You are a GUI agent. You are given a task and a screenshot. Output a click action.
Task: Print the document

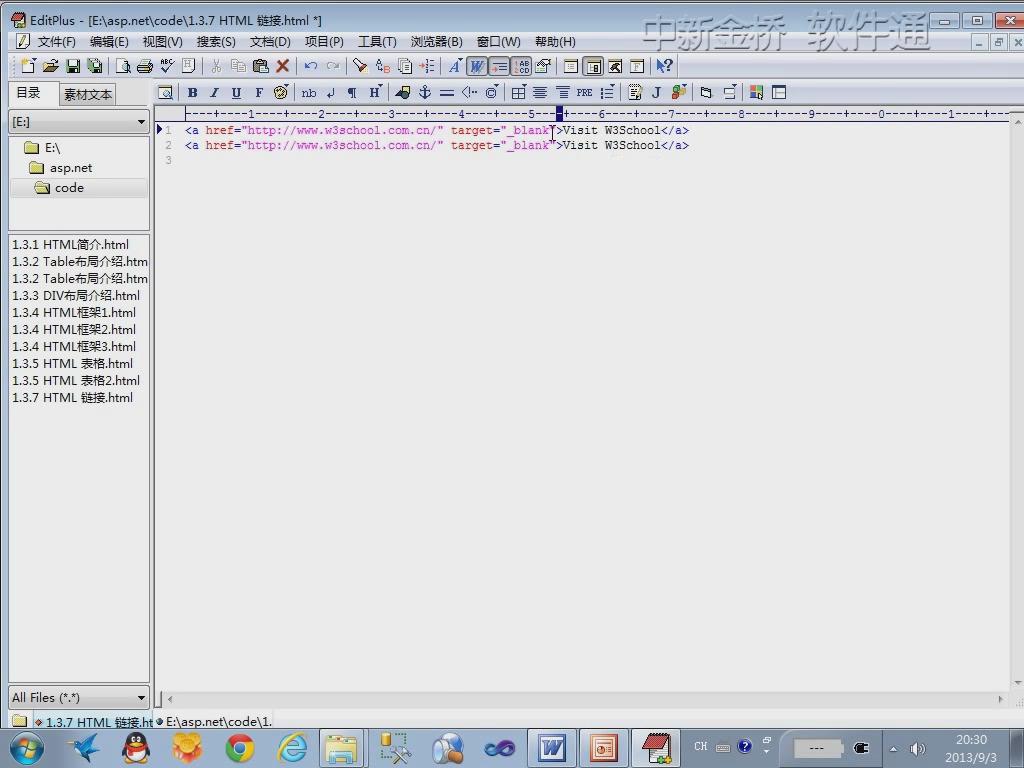coord(145,66)
